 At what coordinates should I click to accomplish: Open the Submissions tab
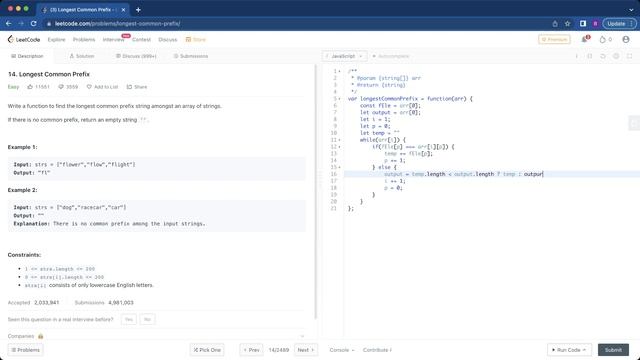click(191, 56)
